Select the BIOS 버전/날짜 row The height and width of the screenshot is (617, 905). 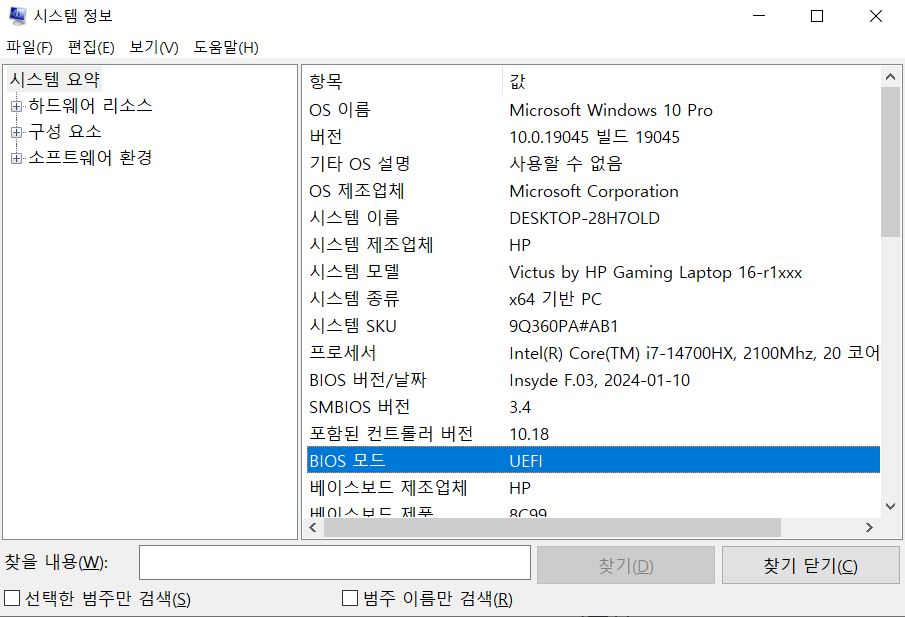(x=593, y=380)
